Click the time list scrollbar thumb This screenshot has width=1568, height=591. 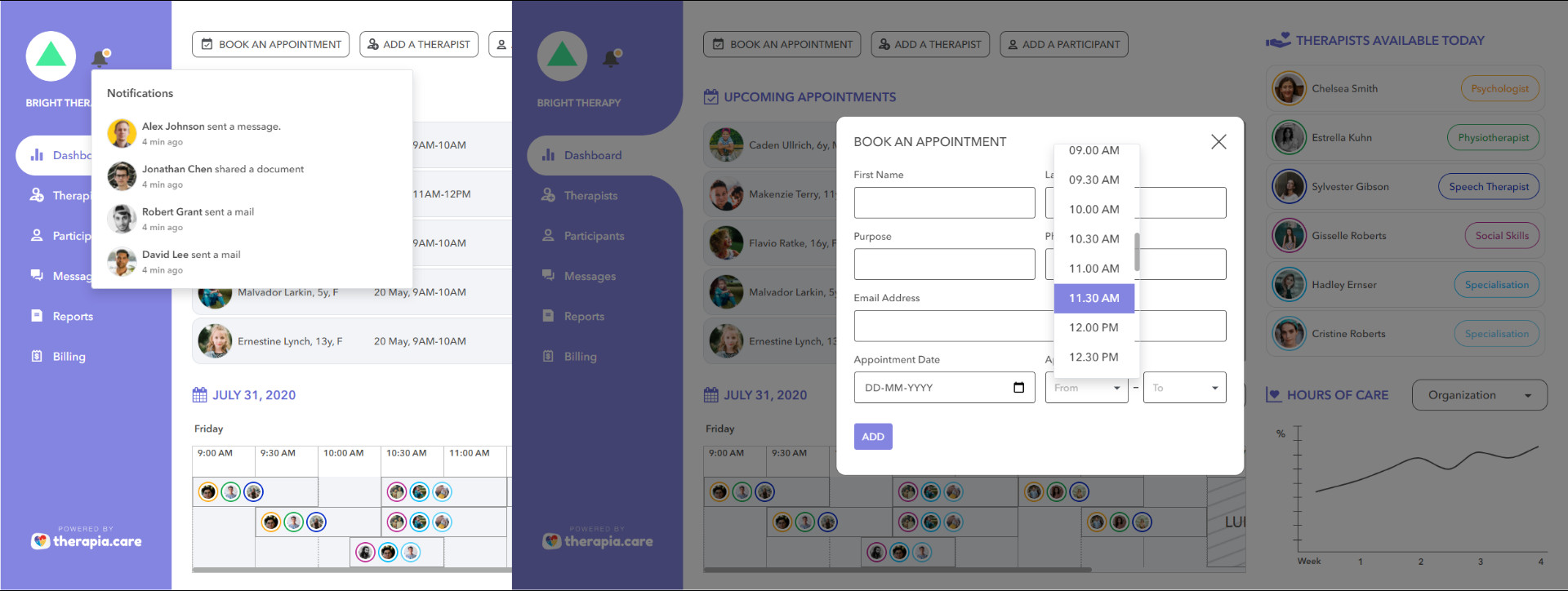(x=1136, y=251)
